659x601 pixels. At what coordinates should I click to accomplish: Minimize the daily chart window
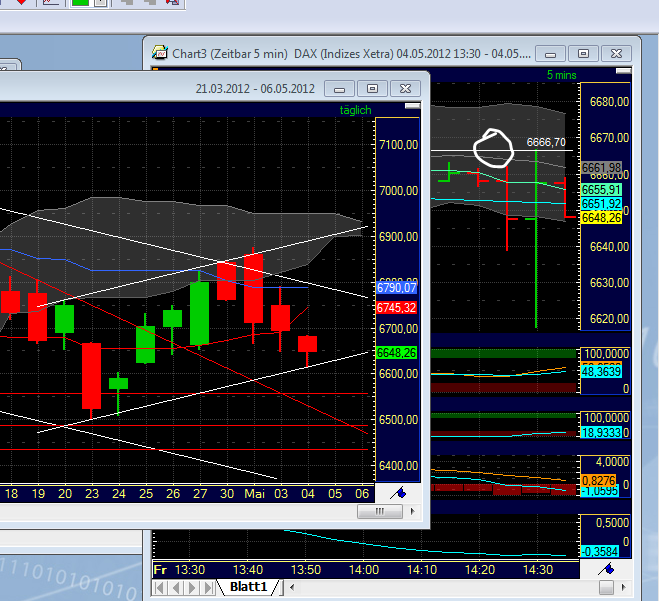[340, 89]
